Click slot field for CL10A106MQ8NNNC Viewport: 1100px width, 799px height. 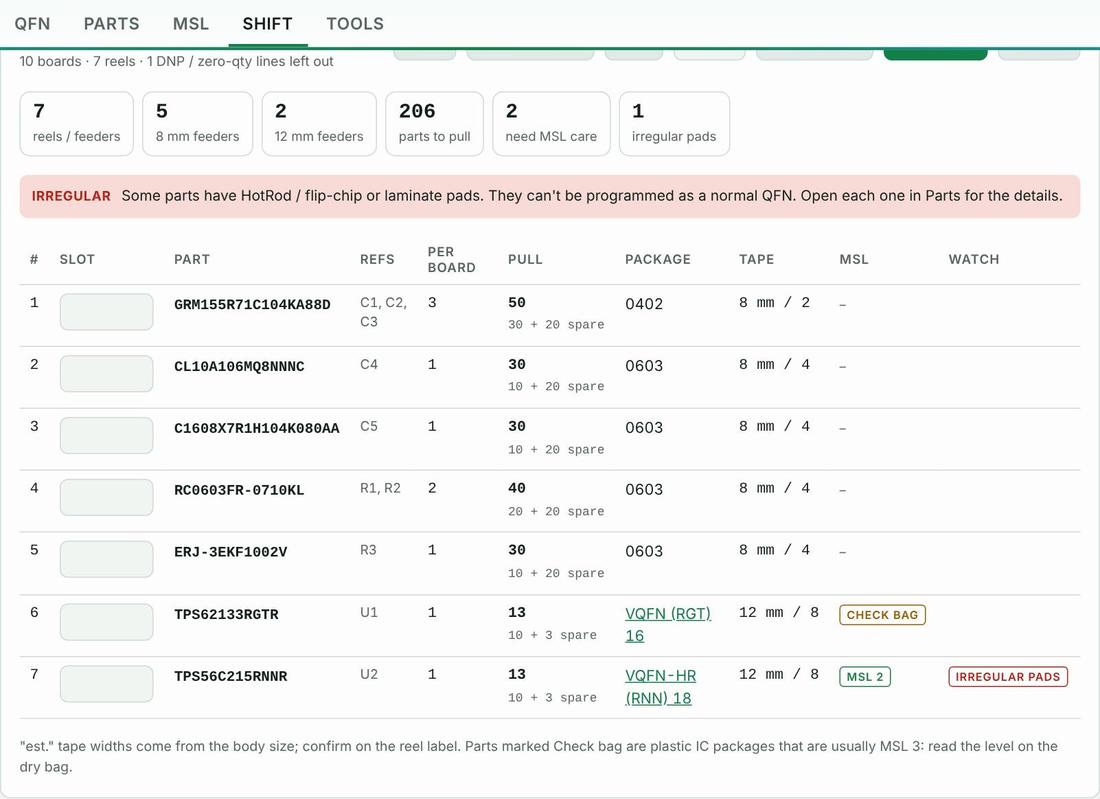tap(107, 373)
